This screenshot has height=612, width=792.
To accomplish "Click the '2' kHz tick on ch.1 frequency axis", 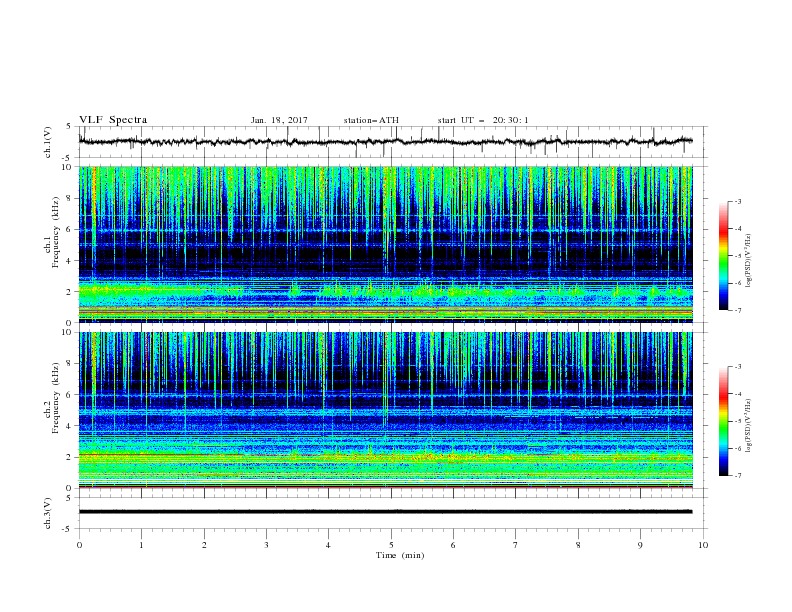I will pos(71,291).
